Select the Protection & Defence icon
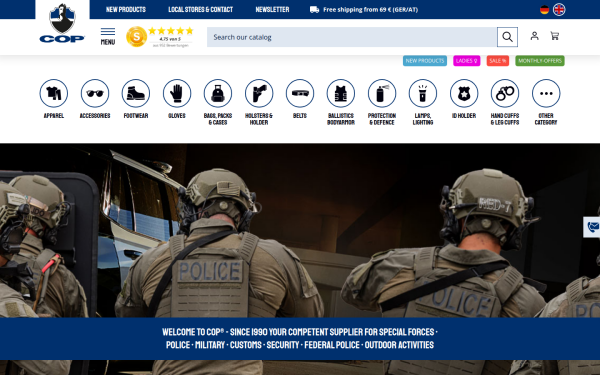600x375 pixels. pyautogui.click(x=382, y=93)
